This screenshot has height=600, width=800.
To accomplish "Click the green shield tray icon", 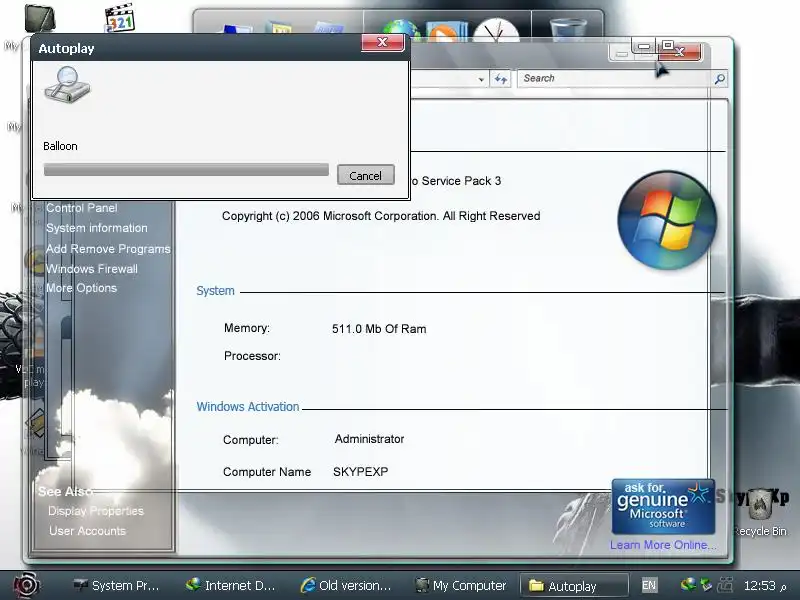I will click(x=707, y=584).
